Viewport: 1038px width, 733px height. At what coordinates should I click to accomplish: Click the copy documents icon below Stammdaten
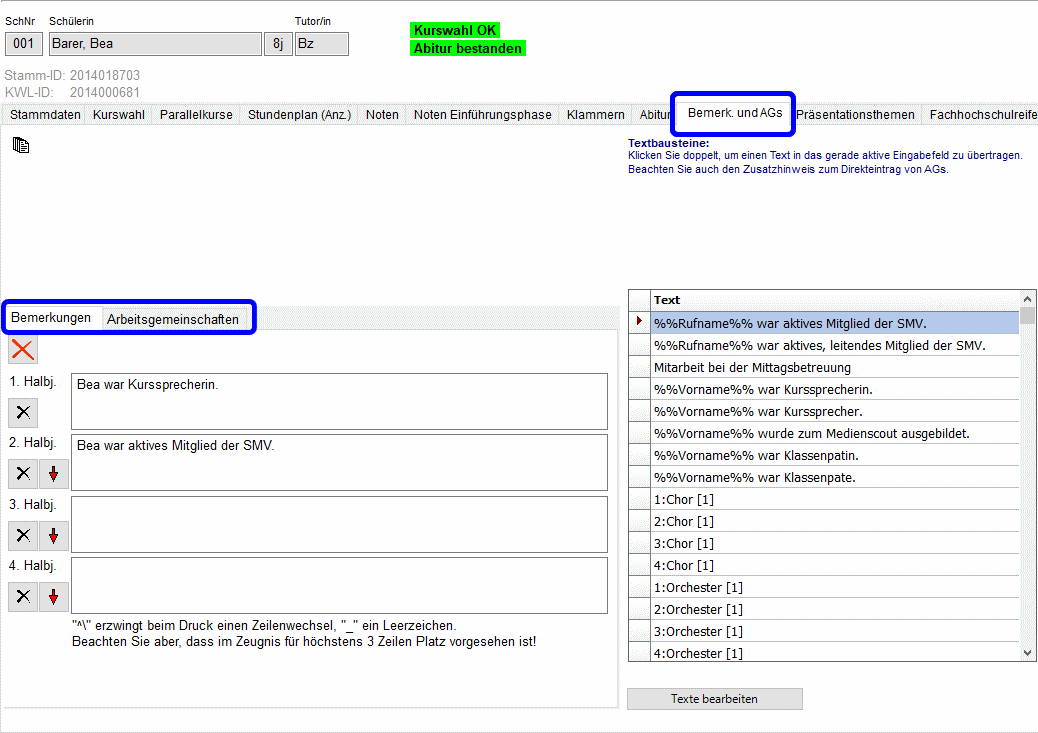(x=21, y=146)
